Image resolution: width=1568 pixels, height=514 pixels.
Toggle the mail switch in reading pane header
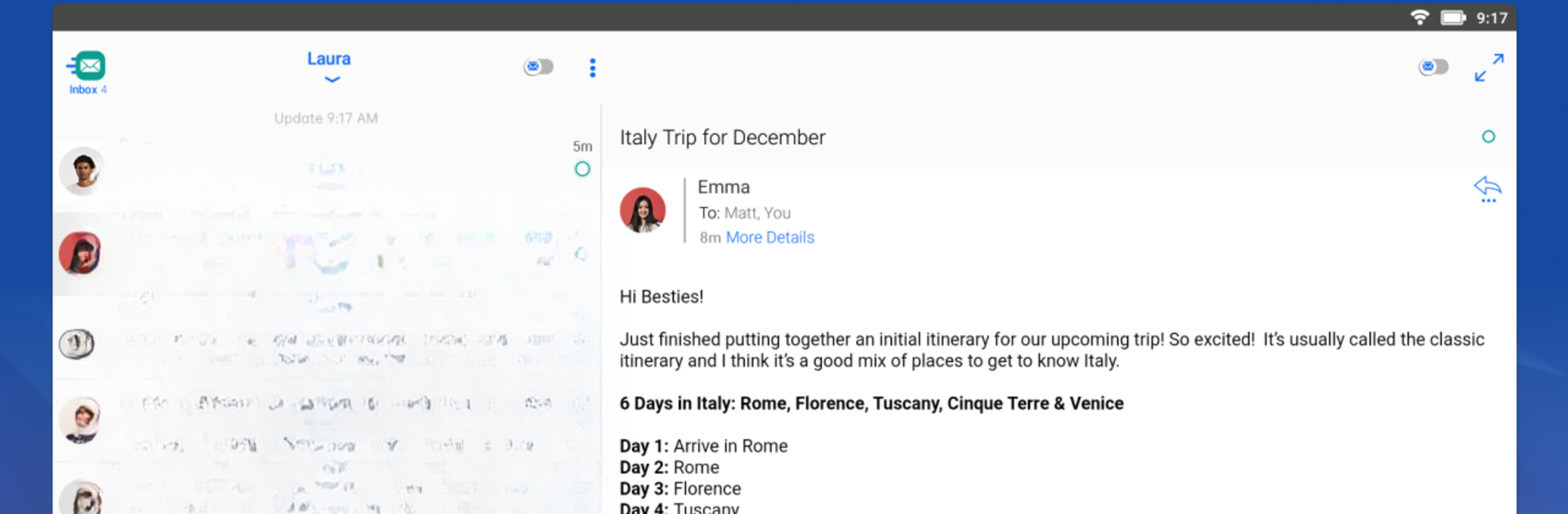tap(1433, 67)
